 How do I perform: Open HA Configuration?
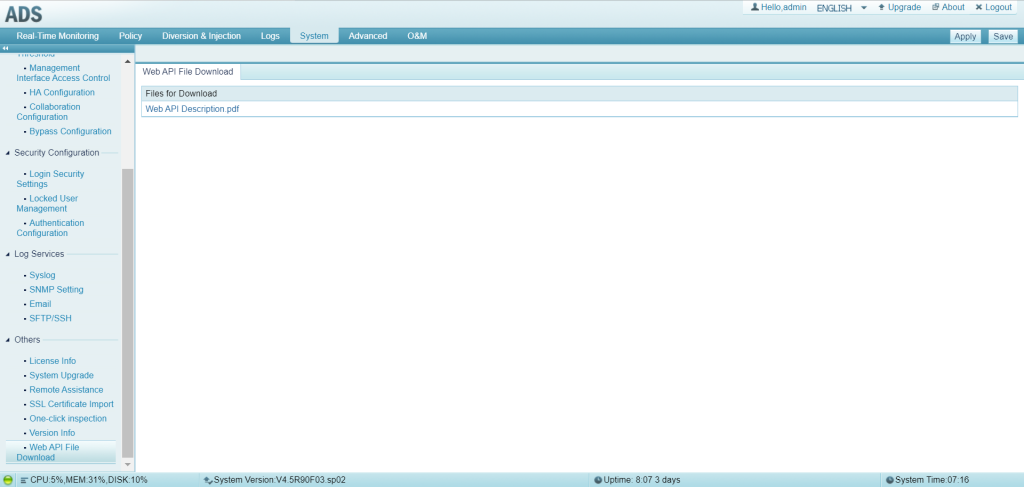point(62,93)
